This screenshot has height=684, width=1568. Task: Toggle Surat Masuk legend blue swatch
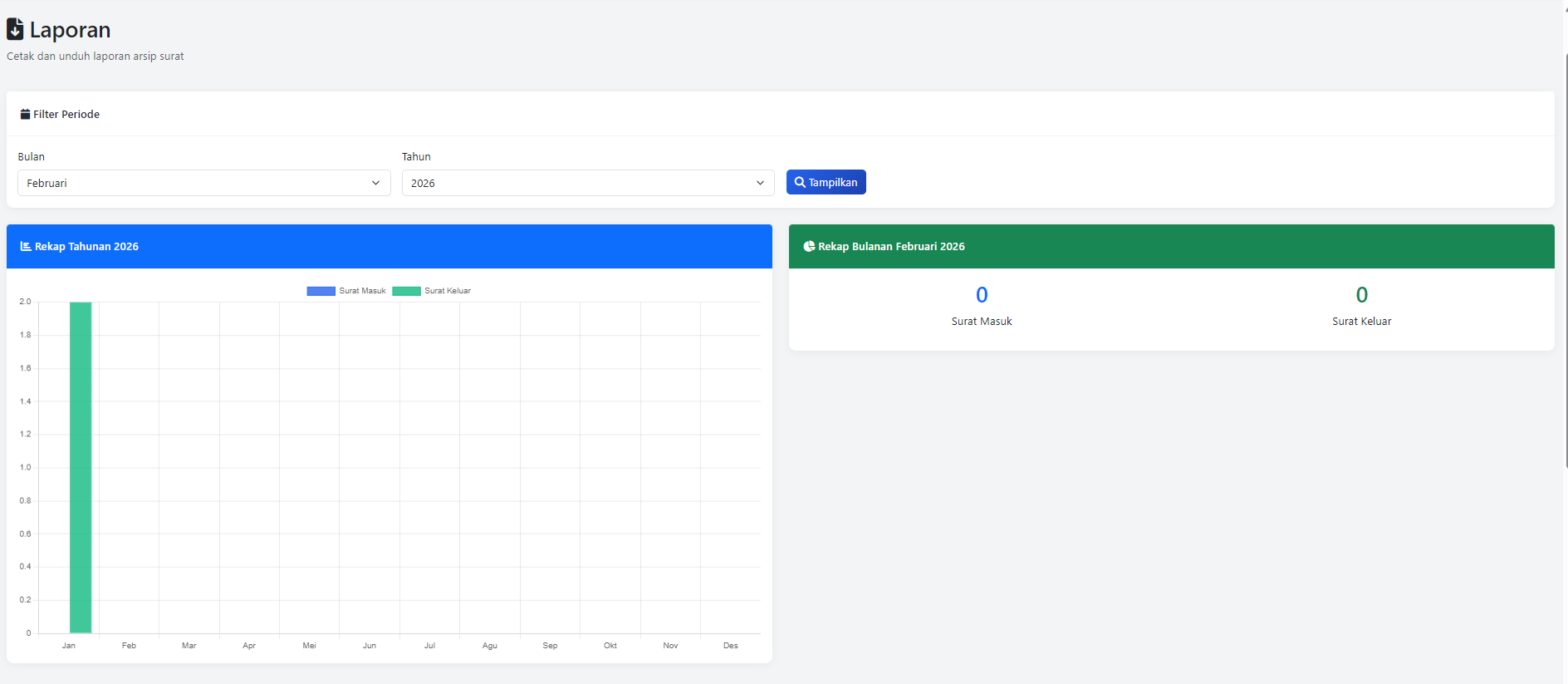click(x=321, y=291)
